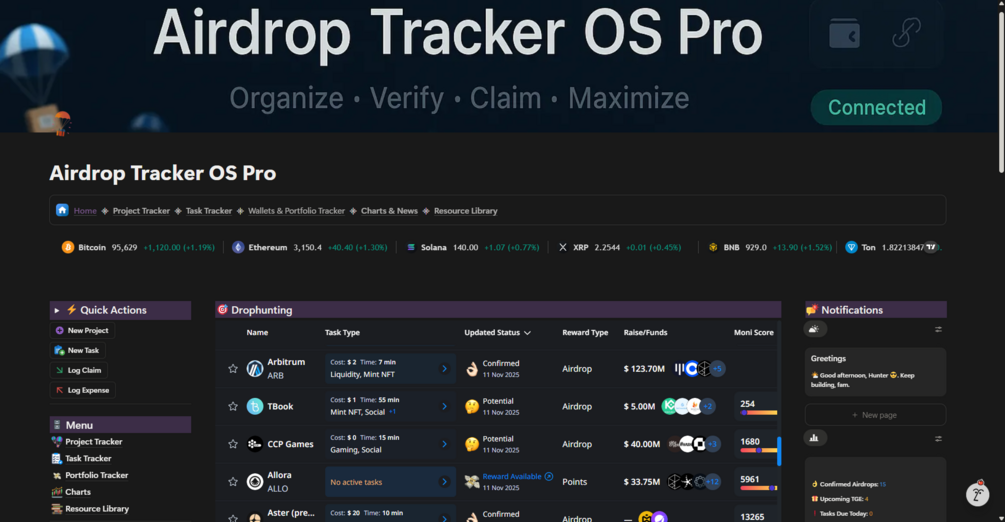The image size is (1005, 522).
Task: Click the Drophunting table vertical scrollbar
Action: (779, 451)
